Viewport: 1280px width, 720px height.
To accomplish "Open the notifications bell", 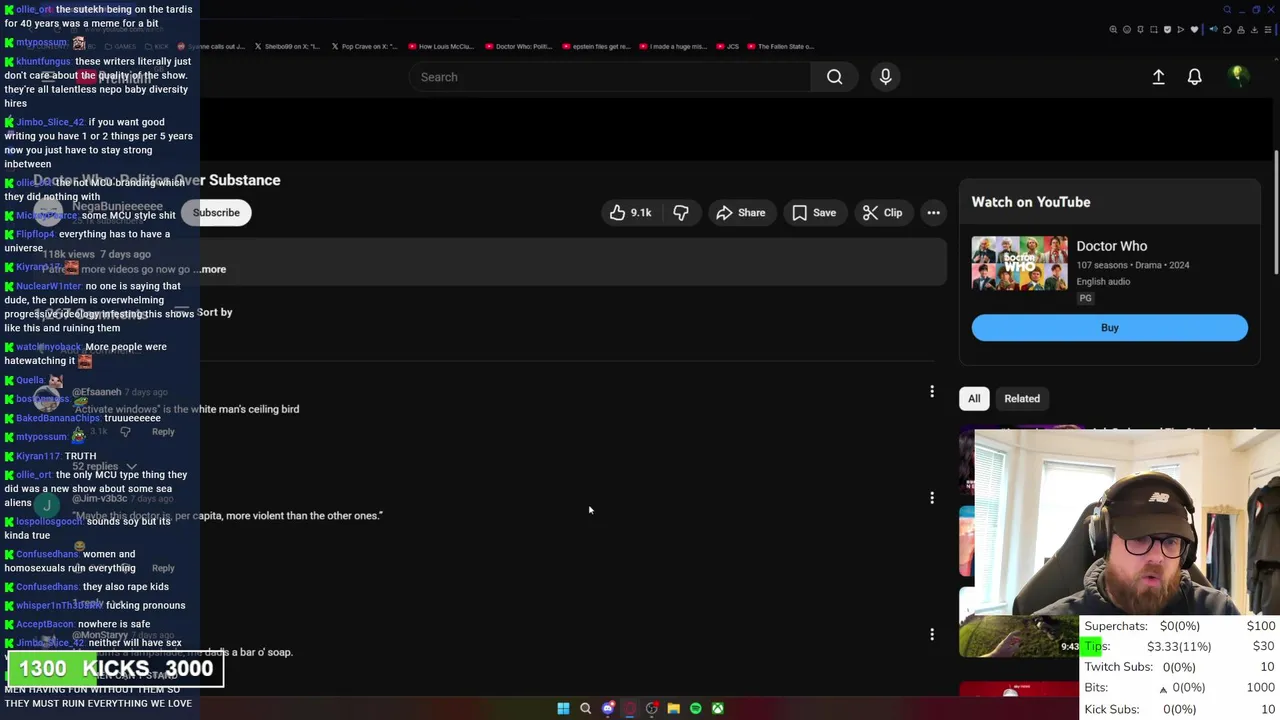I will pos(1194,77).
